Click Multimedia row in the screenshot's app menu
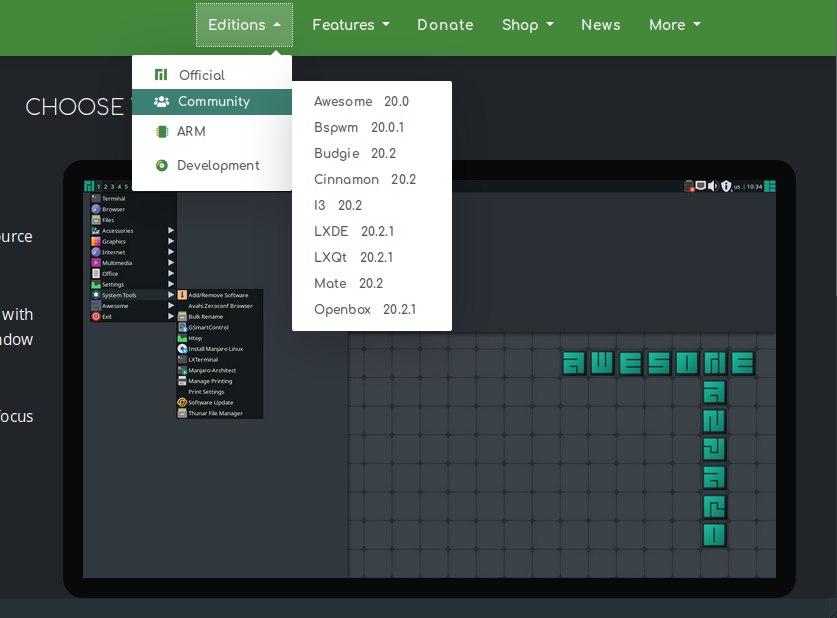The height and width of the screenshot is (618, 837). click(x=132, y=263)
